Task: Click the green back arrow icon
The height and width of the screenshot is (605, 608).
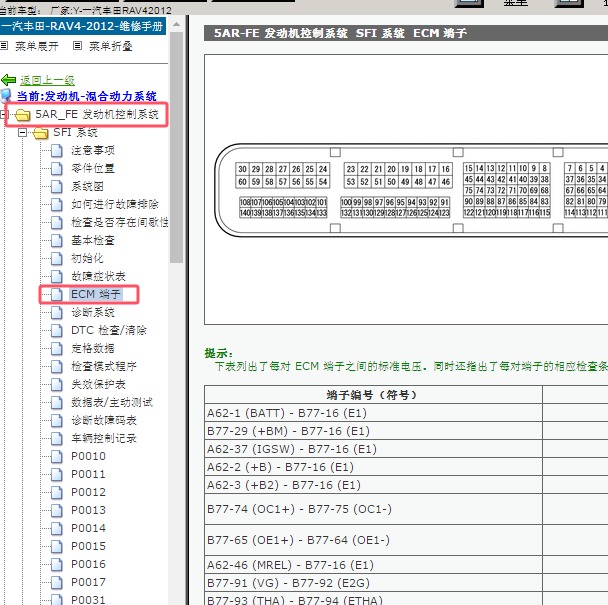Action: [8, 80]
